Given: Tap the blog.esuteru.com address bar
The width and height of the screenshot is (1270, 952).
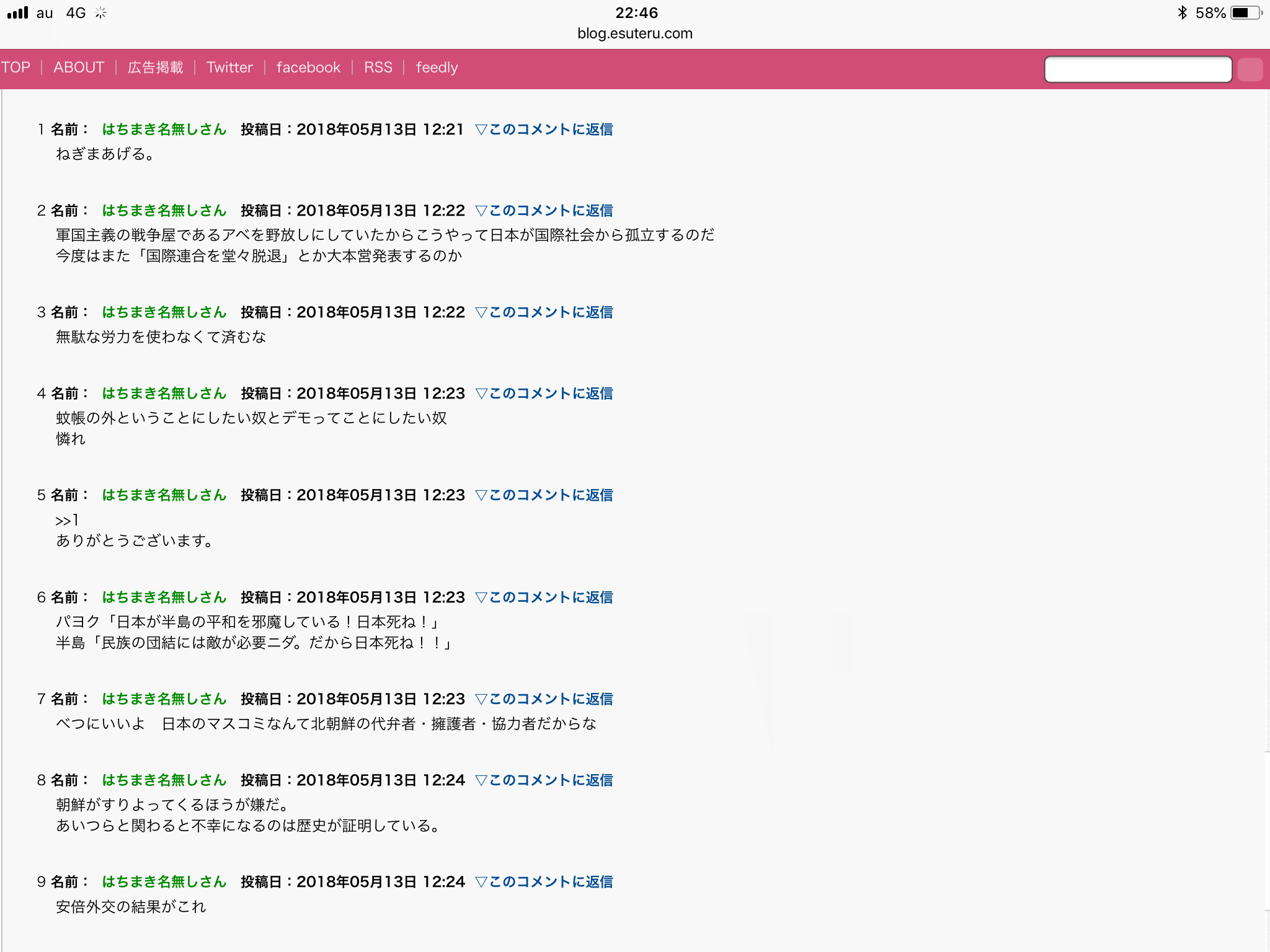Looking at the screenshot, I should [x=635, y=33].
